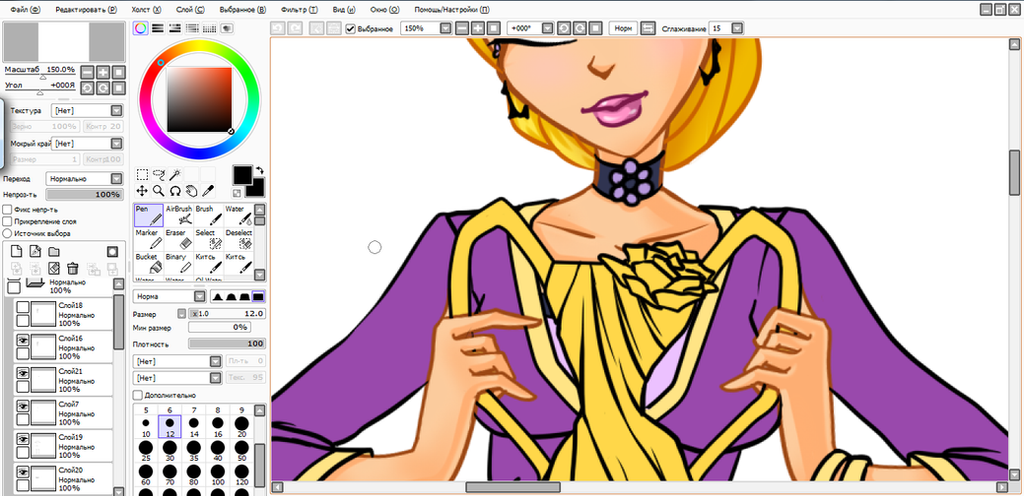Viewport: 1024px width, 496px height.
Task: Open [Нет] dropdown beside Пл-ть field
Action: [178, 361]
